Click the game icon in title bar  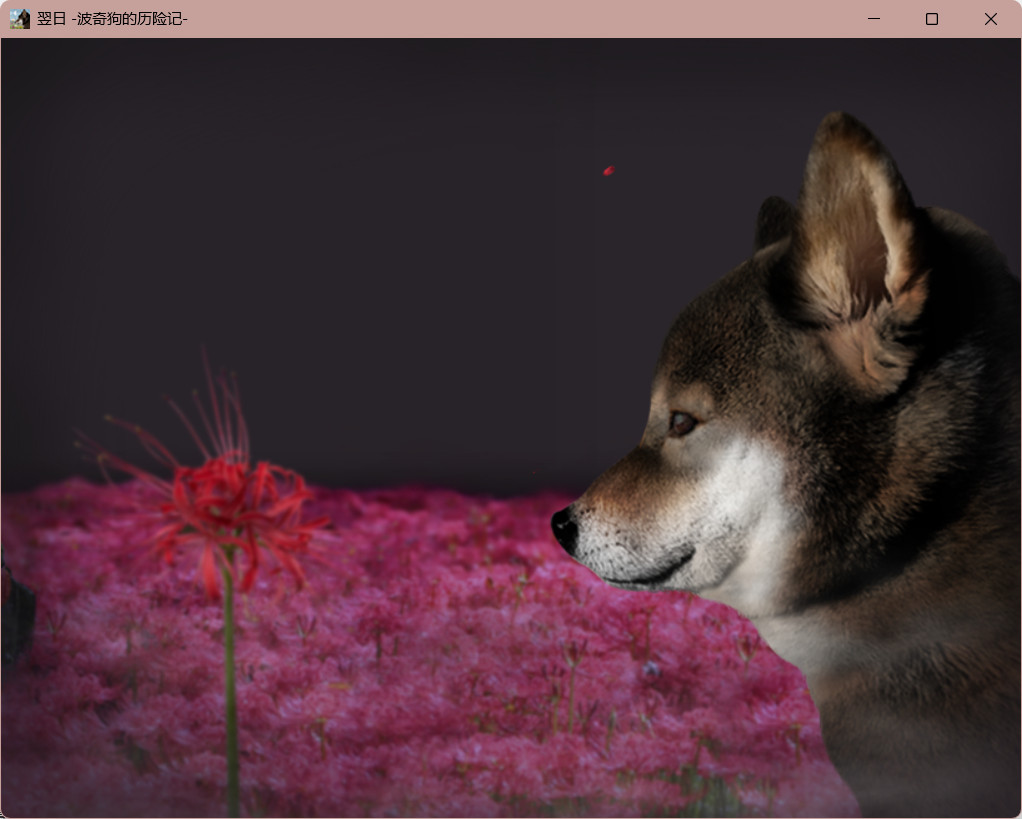point(19,19)
